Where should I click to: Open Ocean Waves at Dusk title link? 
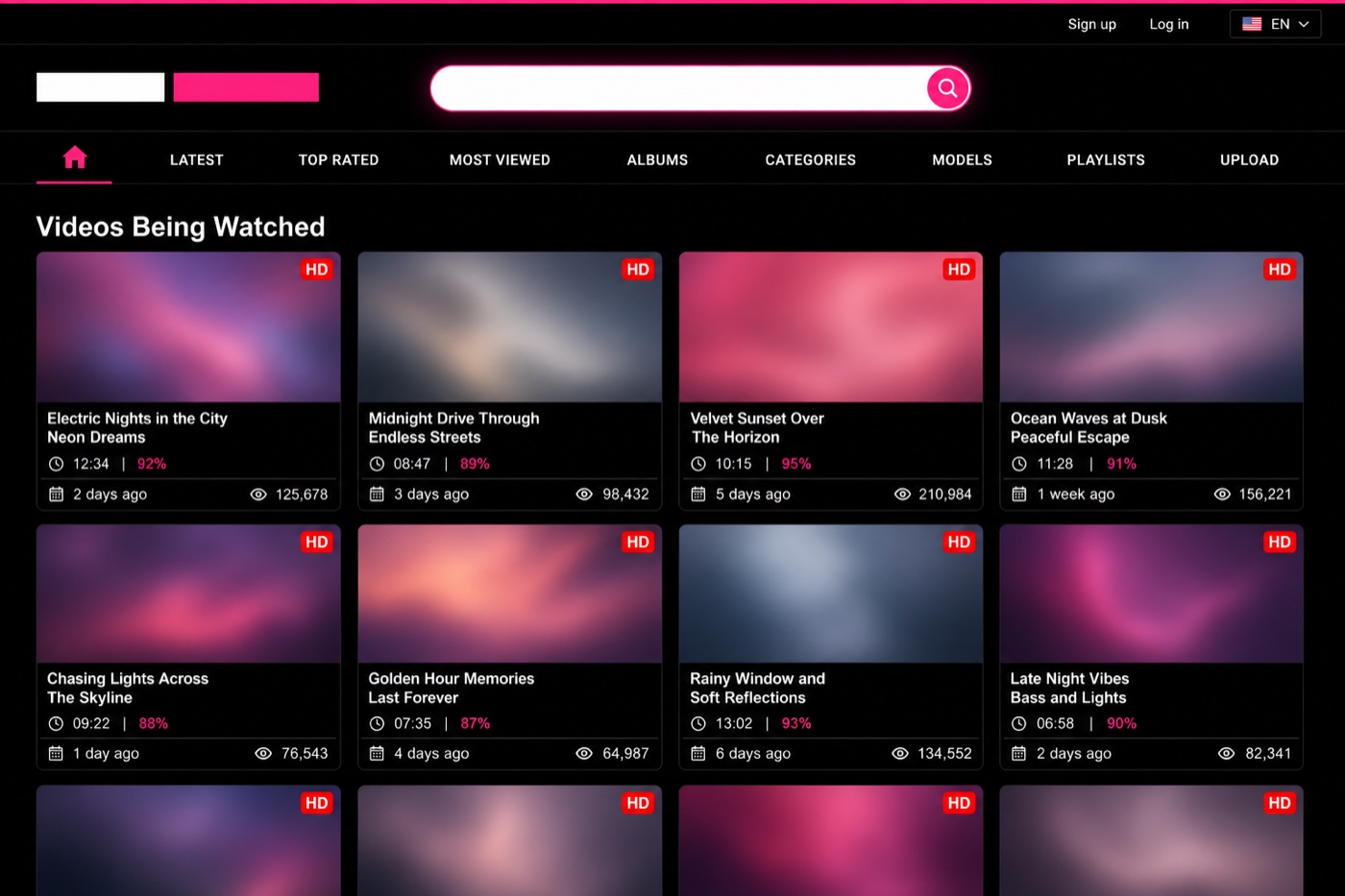click(1088, 427)
